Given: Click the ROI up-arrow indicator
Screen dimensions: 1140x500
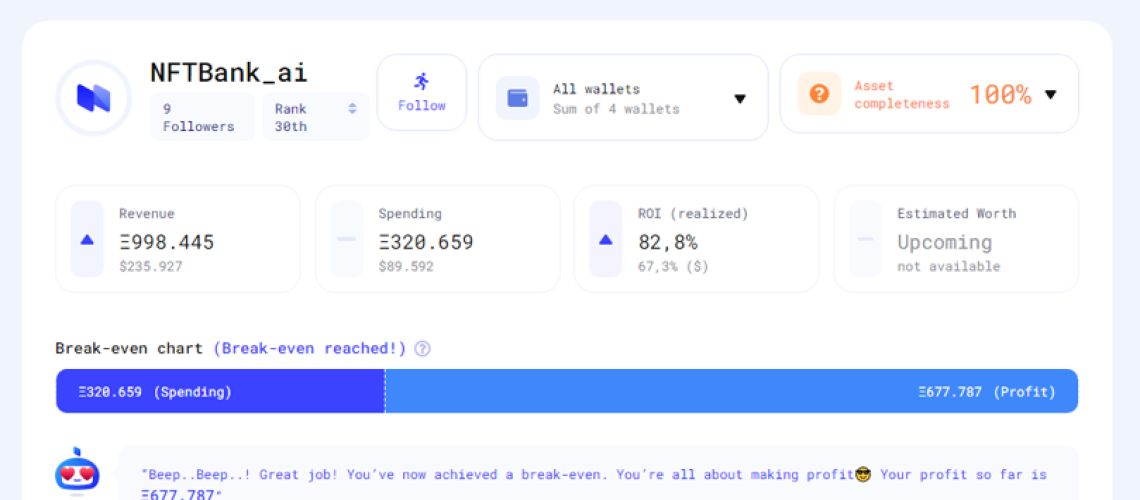Looking at the screenshot, I should (606, 239).
